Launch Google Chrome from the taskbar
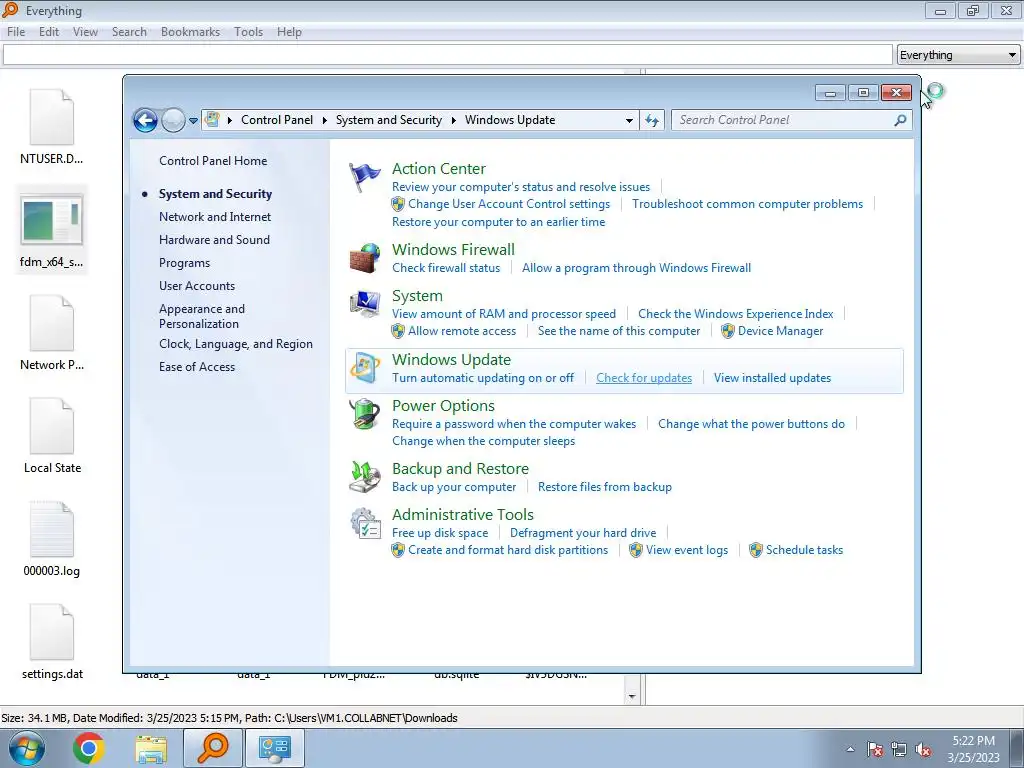 89,748
